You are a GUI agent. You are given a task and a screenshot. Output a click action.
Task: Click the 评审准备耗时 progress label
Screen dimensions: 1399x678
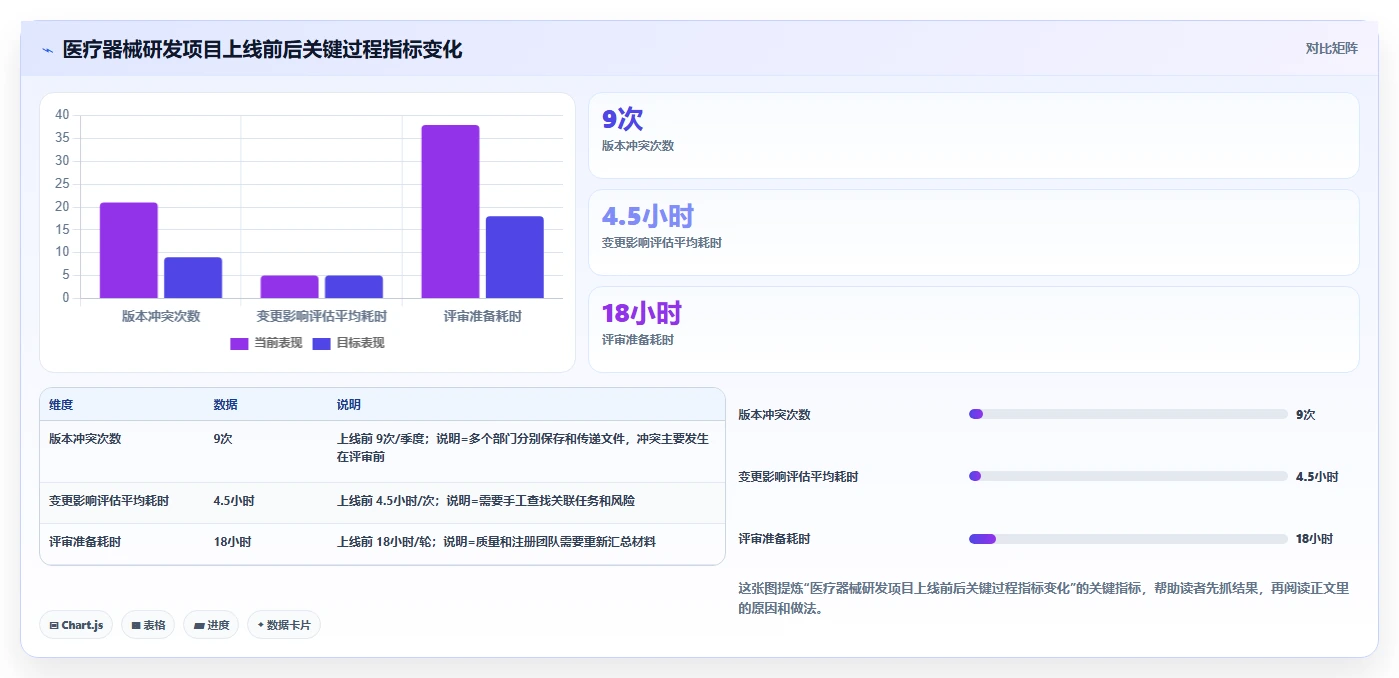(x=774, y=539)
